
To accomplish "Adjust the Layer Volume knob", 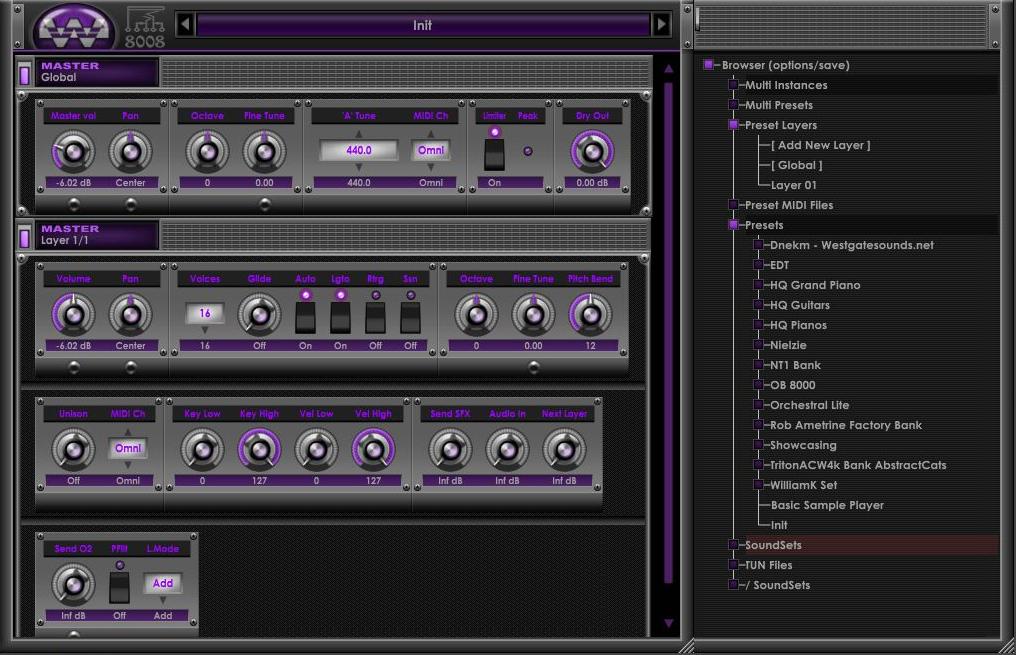I will click(73, 315).
